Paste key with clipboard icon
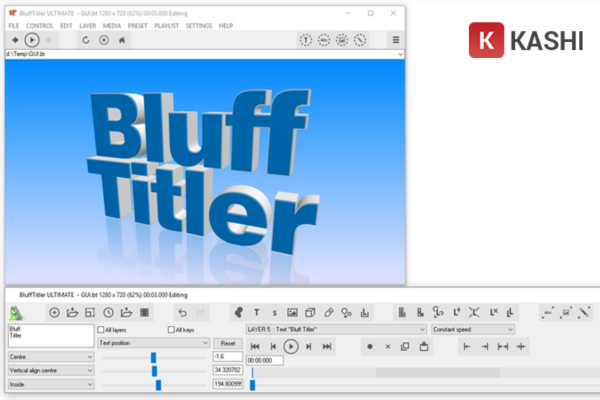Viewport: 600px width, 400px height. pos(424,347)
